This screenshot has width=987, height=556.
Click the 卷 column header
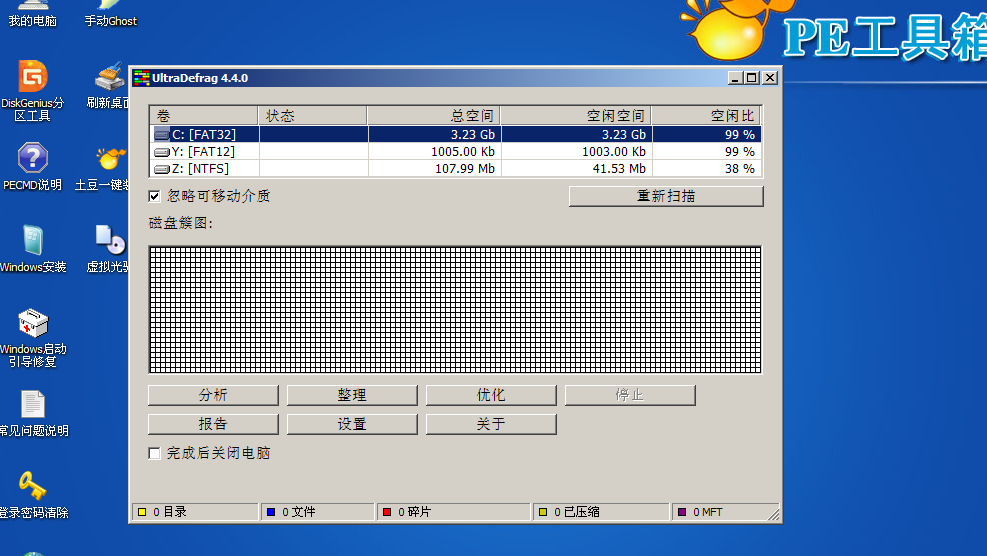203,116
